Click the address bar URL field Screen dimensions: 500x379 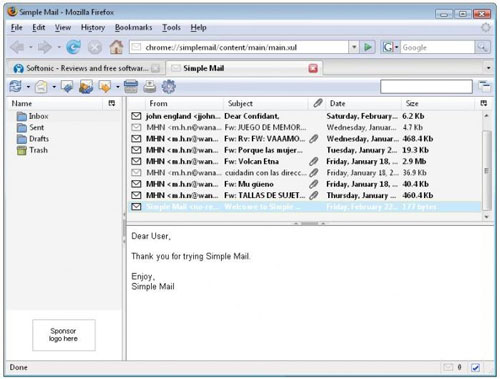point(239,47)
